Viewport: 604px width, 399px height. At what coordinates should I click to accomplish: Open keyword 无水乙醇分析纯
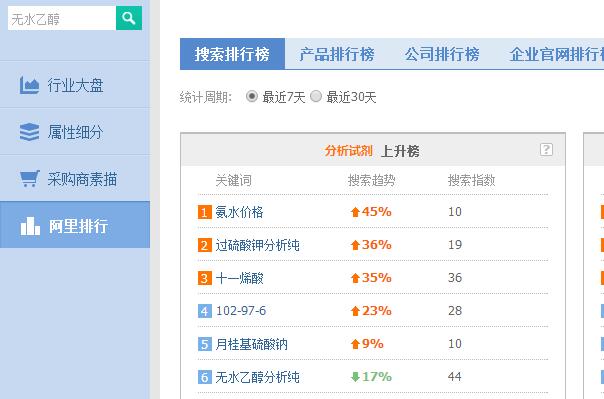(x=257, y=377)
